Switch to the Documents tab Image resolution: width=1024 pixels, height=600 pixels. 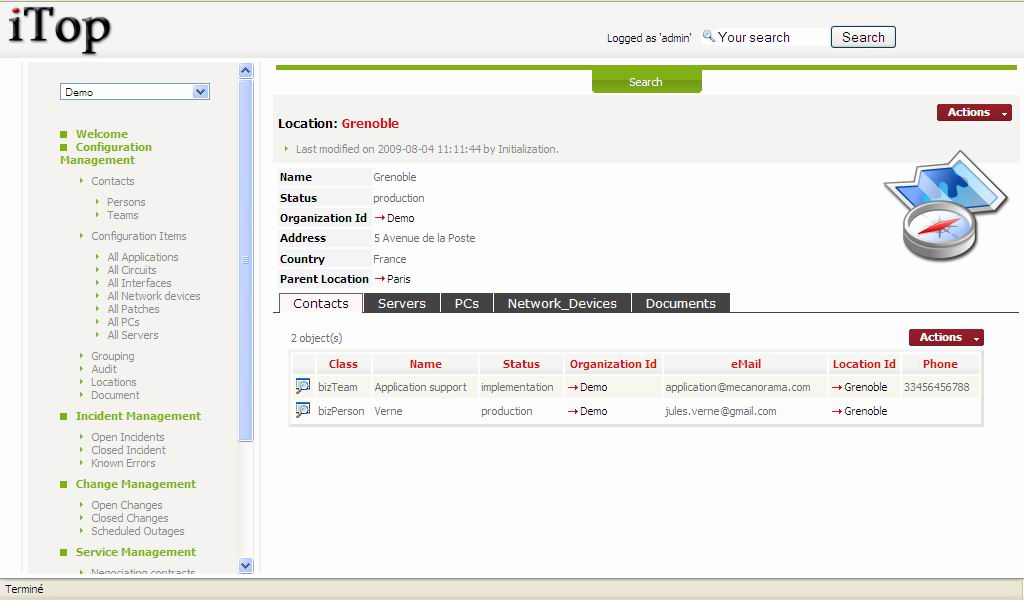pos(680,303)
